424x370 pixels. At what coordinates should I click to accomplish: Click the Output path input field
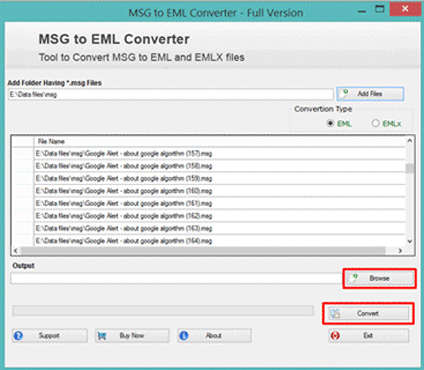(176, 278)
